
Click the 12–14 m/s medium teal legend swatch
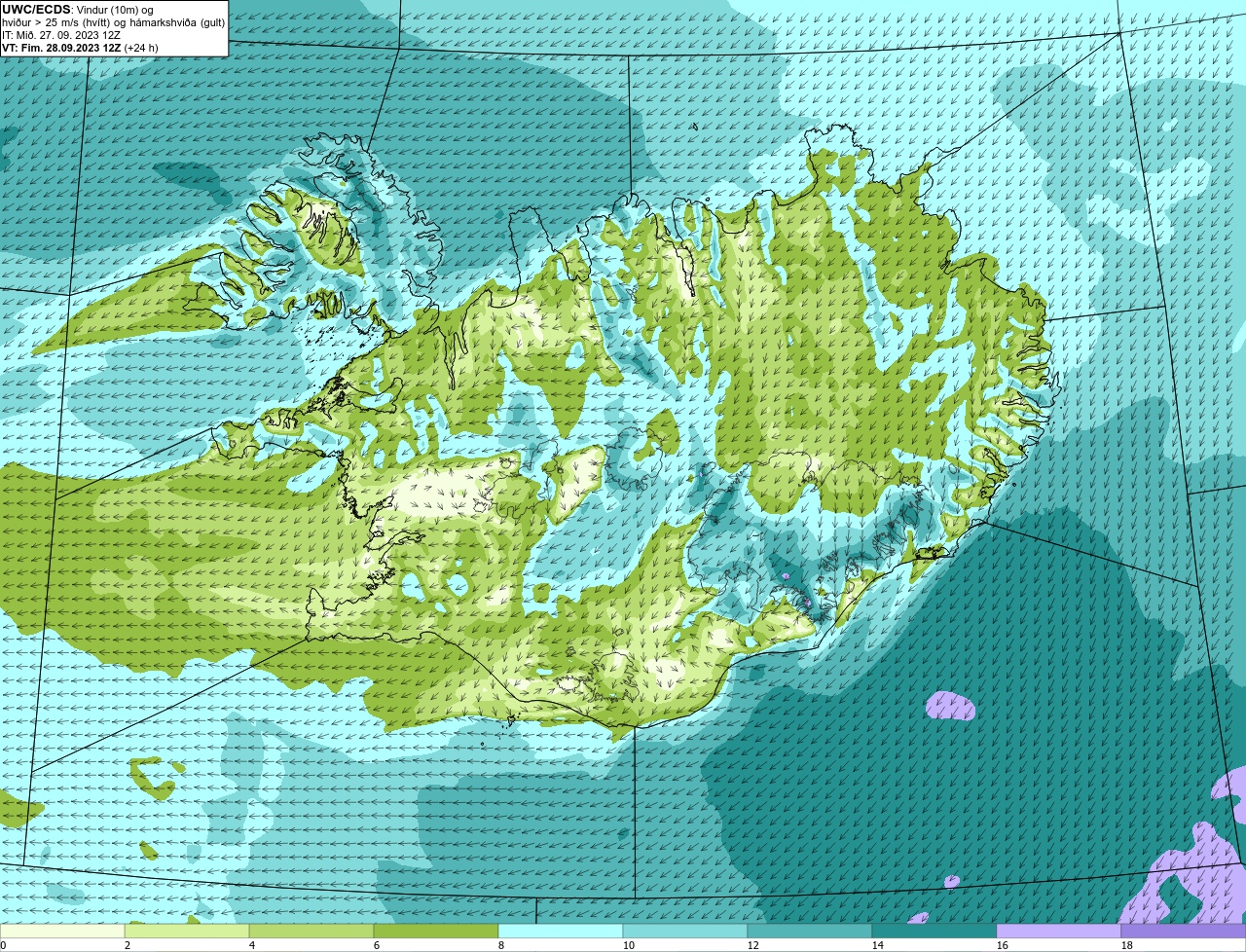tap(810, 932)
